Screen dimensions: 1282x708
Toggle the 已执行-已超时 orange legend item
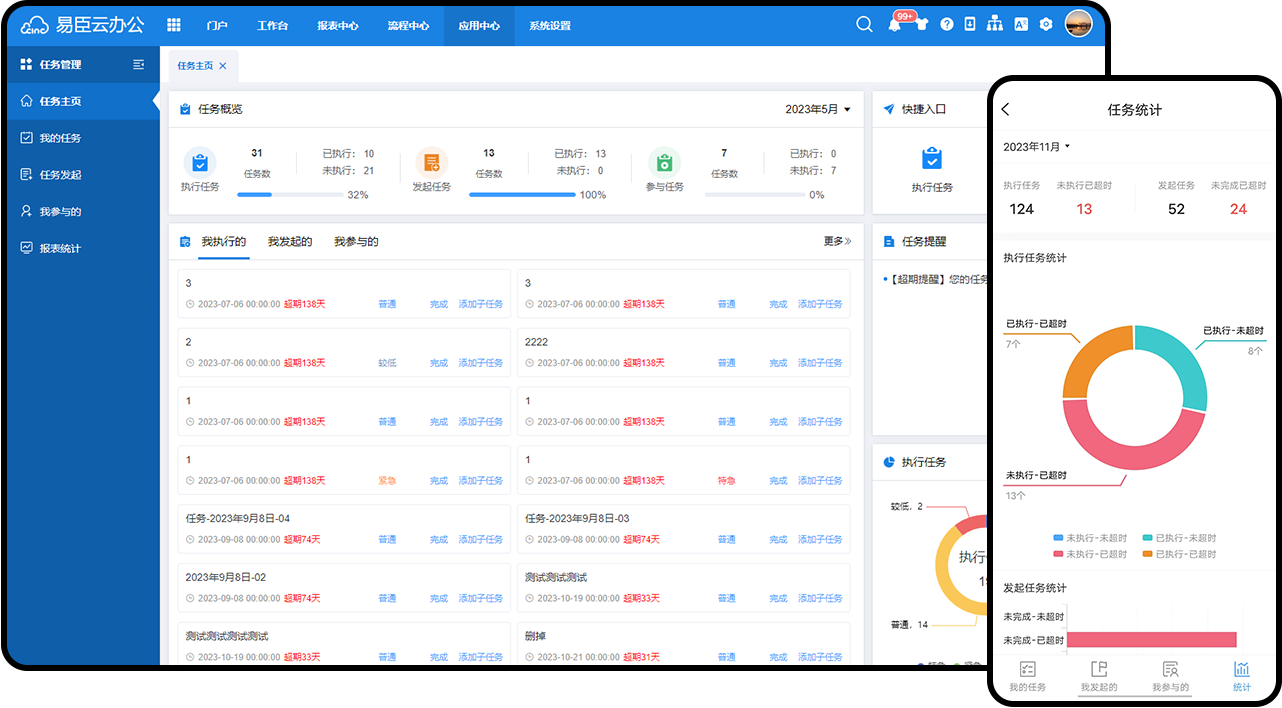click(1179, 554)
